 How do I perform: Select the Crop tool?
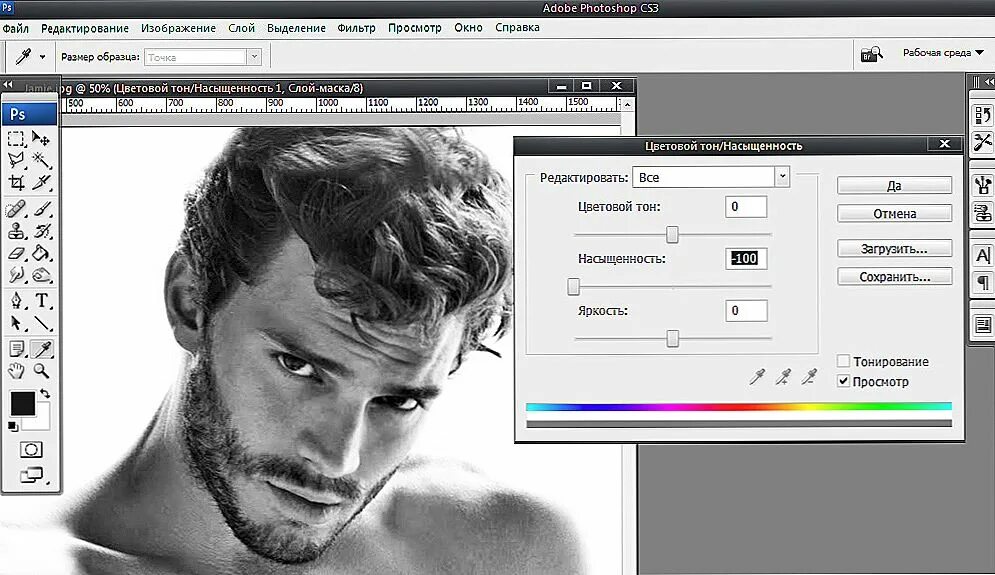tap(16, 183)
